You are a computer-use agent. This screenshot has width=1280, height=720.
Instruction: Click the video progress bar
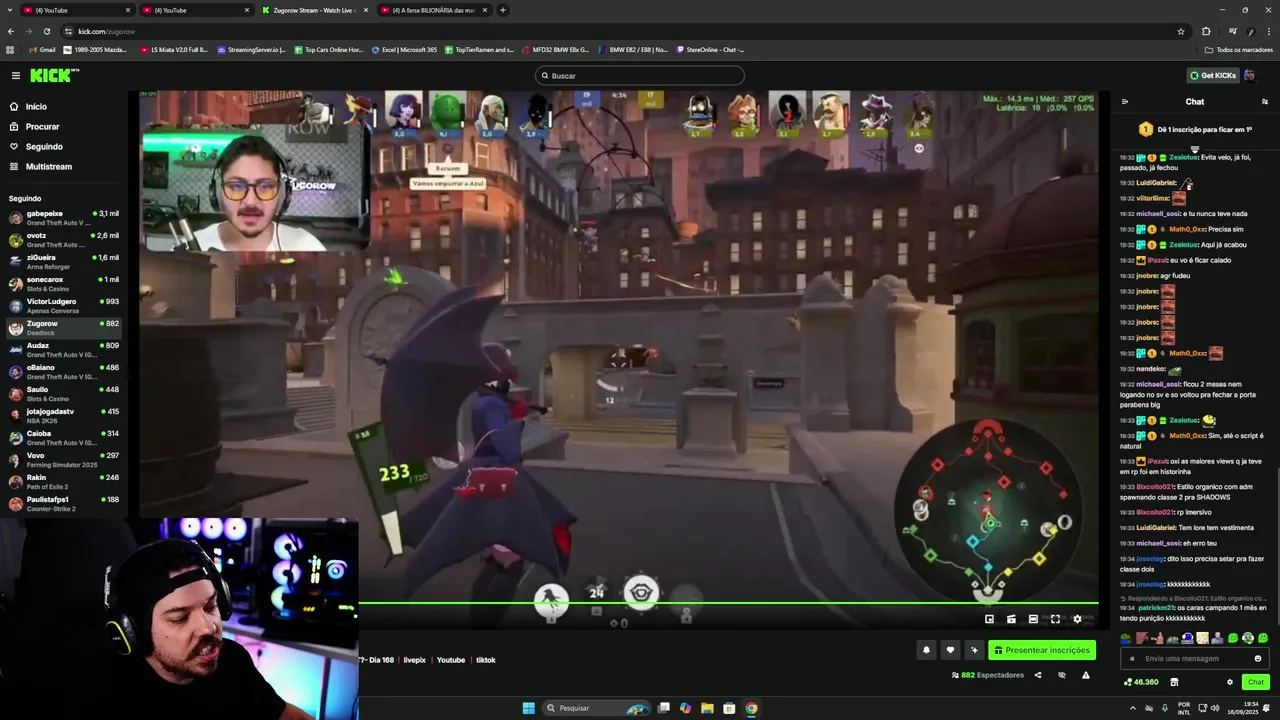[x=728, y=603]
